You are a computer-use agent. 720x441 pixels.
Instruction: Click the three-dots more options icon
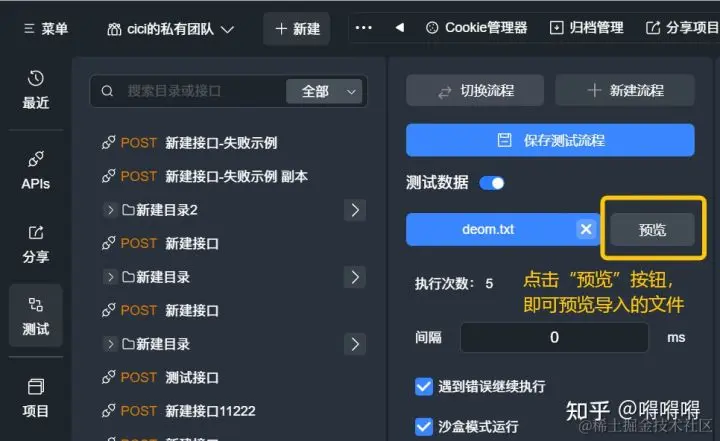coord(363,28)
